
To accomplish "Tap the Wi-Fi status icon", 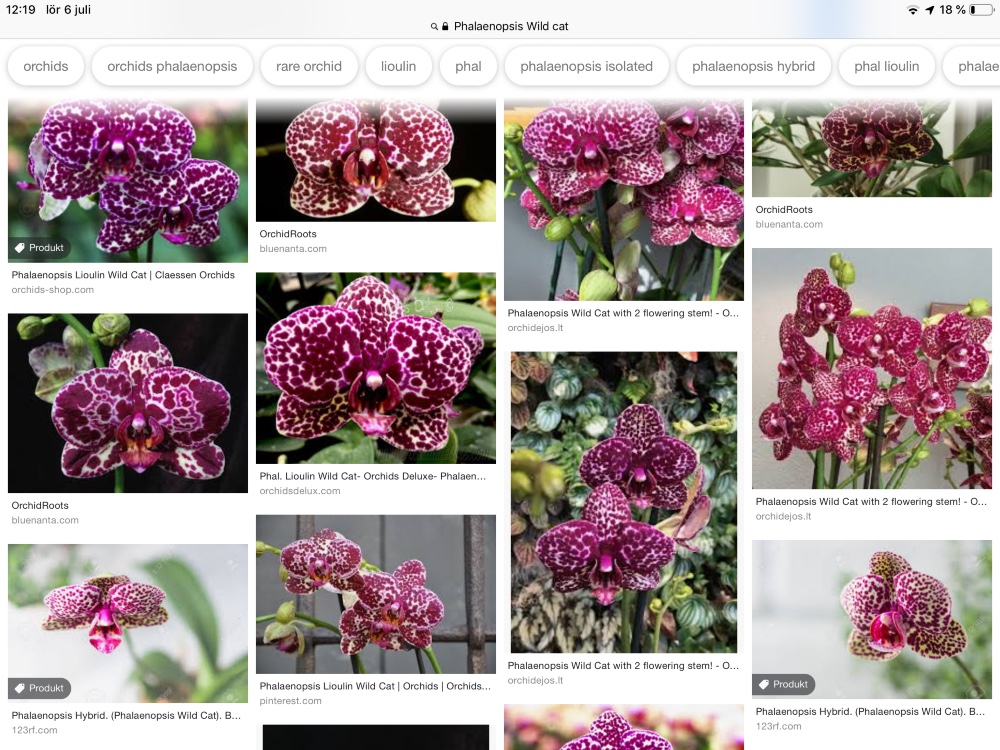I will 912,10.
